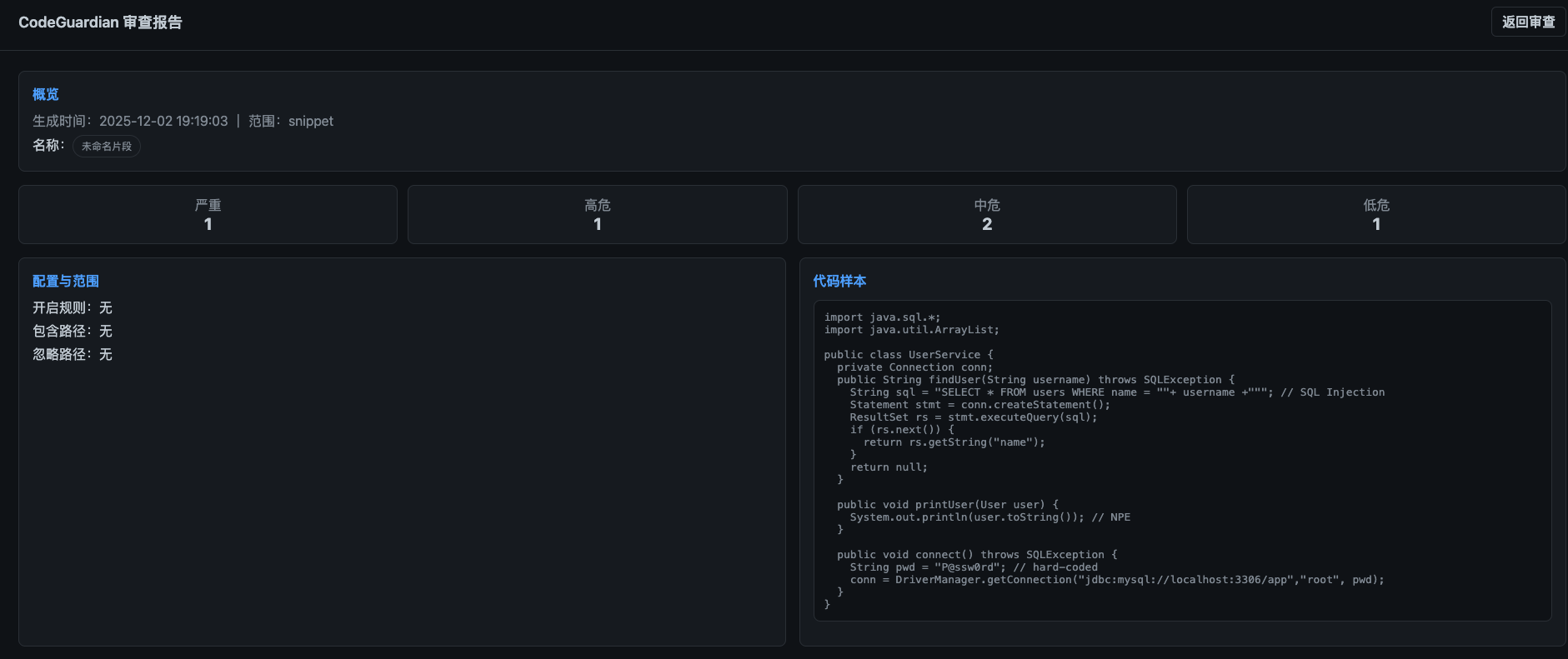This screenshot has width=1568, height=659.
Task: Select the 未命名片段 name tag
Action: click(x=107, y=147)
